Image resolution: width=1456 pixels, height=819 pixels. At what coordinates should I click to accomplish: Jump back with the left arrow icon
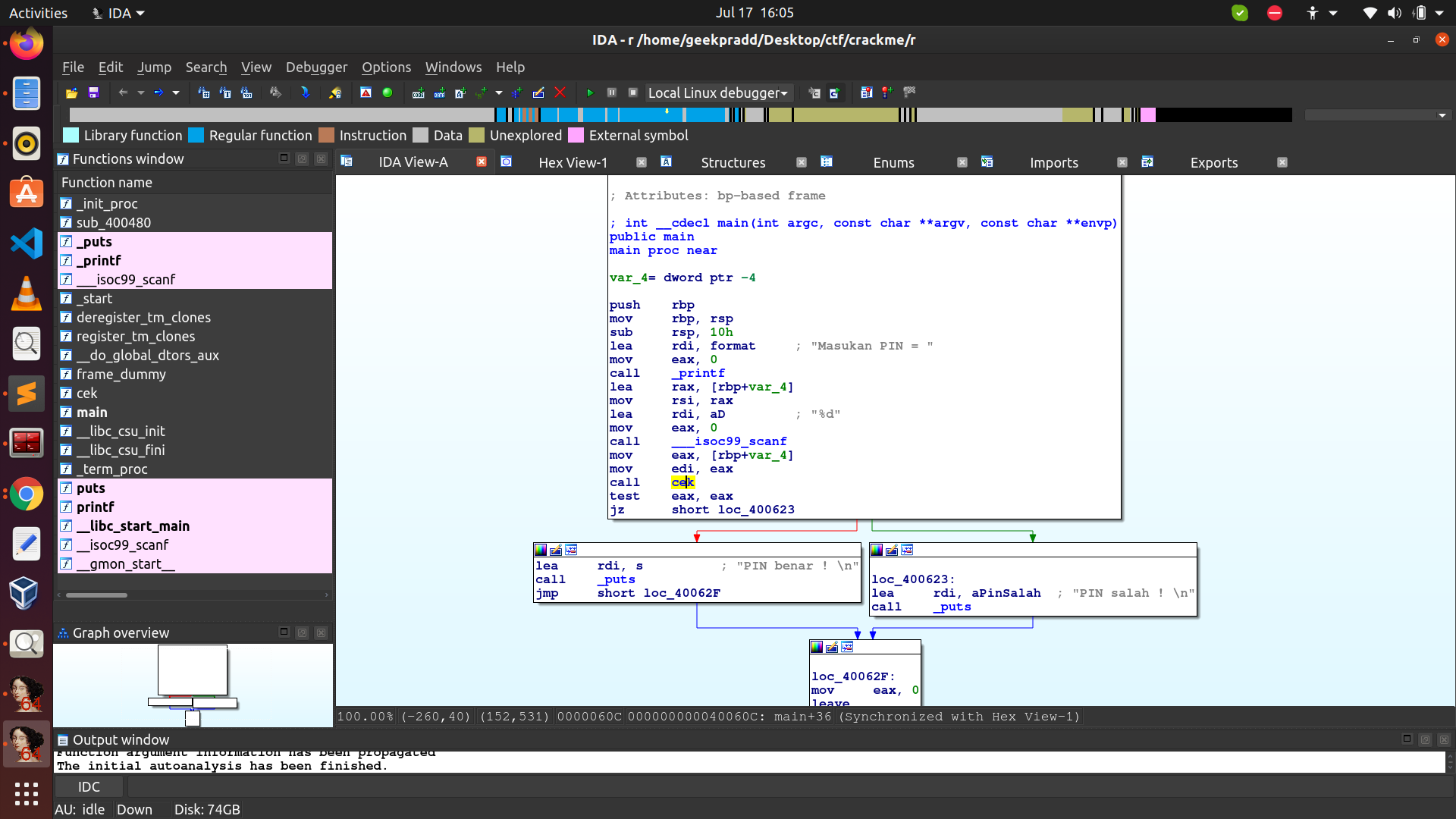(123, 93)
